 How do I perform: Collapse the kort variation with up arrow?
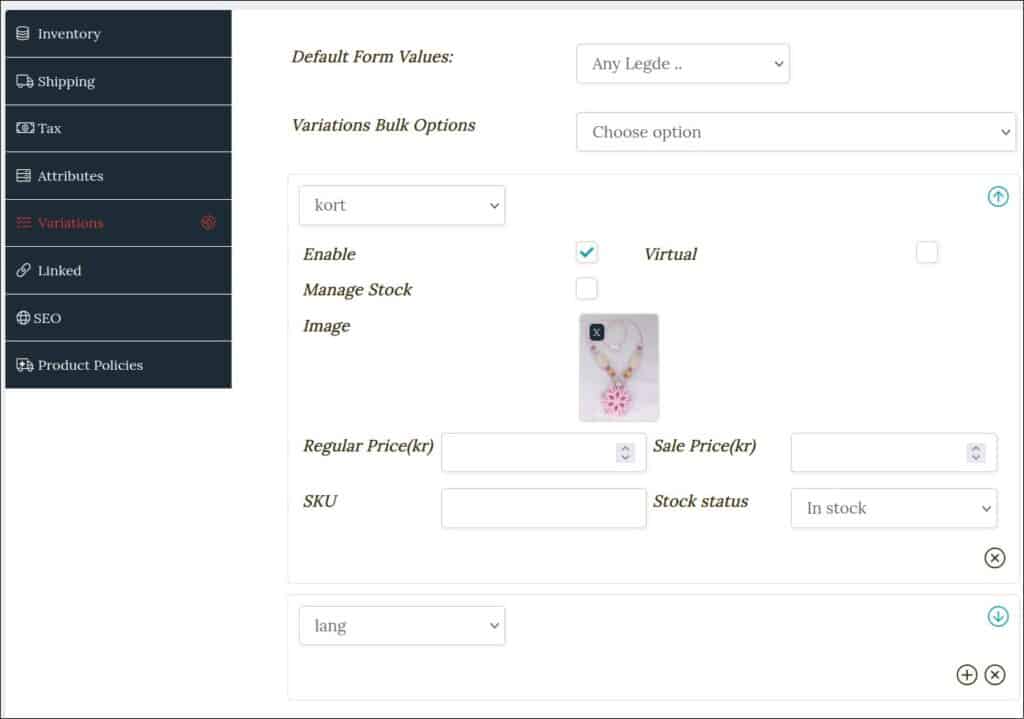pos(998,196)
